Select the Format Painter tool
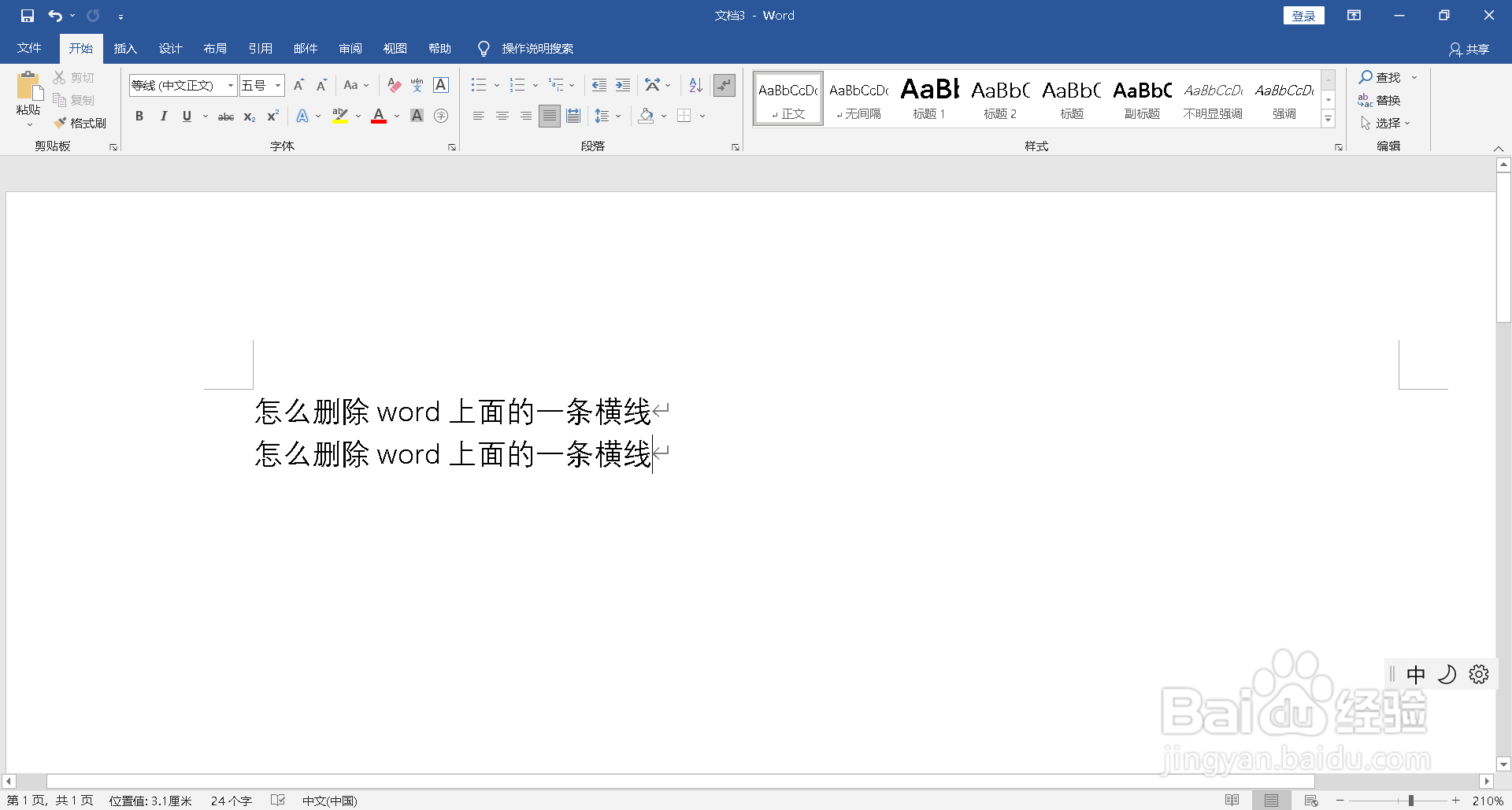 (80, 122)
